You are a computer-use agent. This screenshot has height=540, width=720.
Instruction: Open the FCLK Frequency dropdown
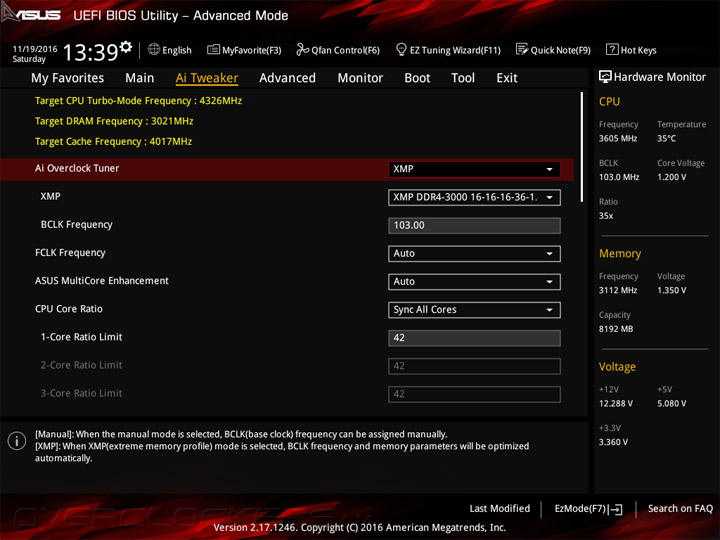[474, 253]
